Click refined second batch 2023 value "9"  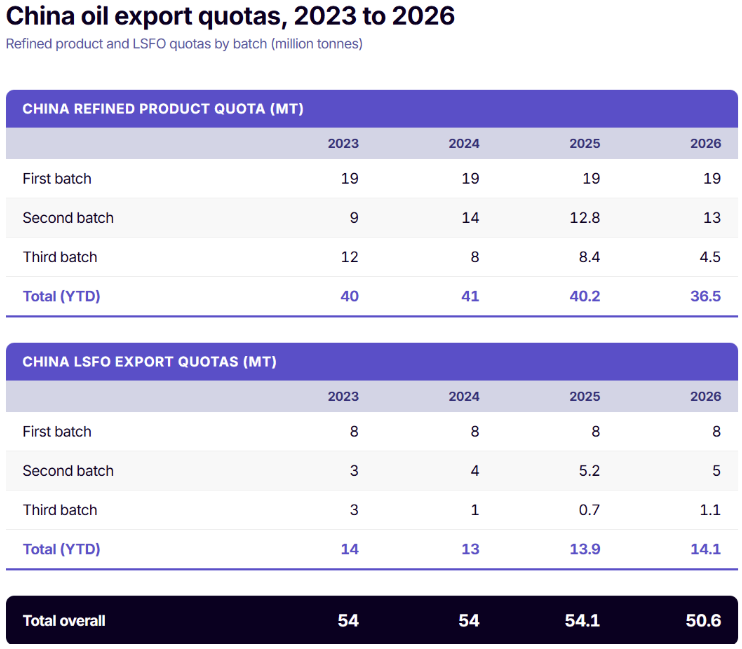(354, 218)
